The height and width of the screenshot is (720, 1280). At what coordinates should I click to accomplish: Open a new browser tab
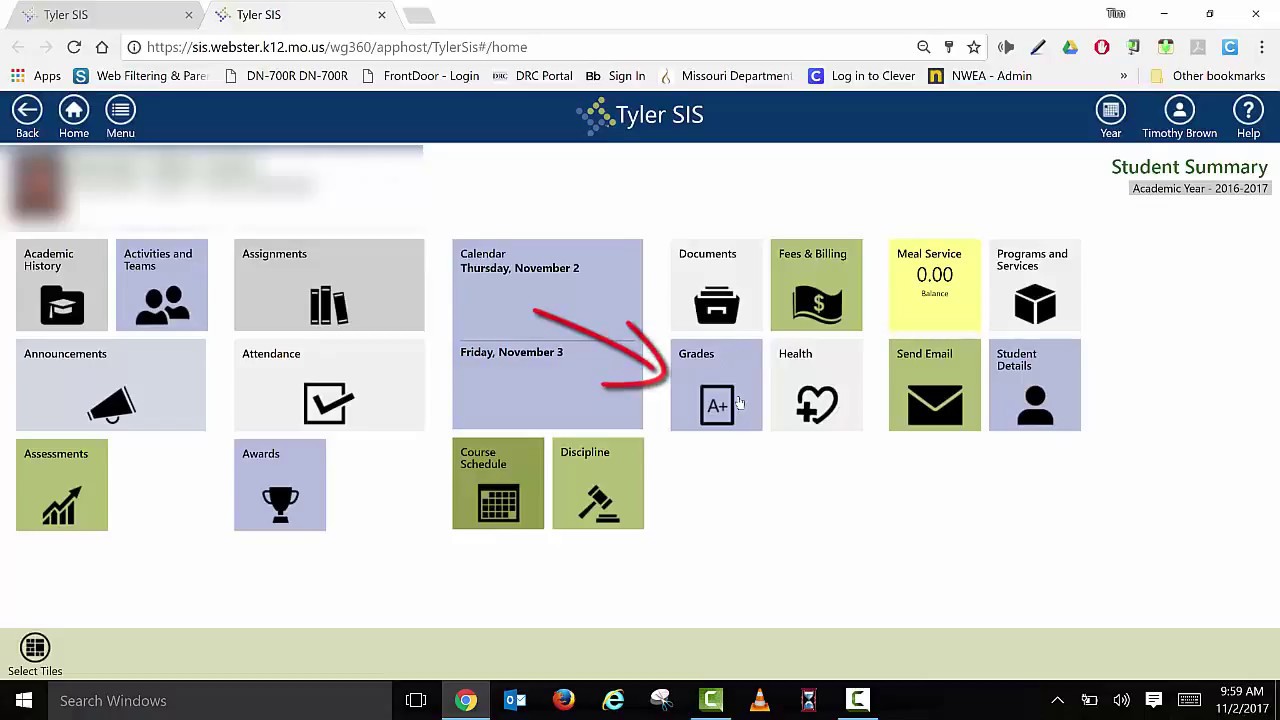tap(419, 15)
